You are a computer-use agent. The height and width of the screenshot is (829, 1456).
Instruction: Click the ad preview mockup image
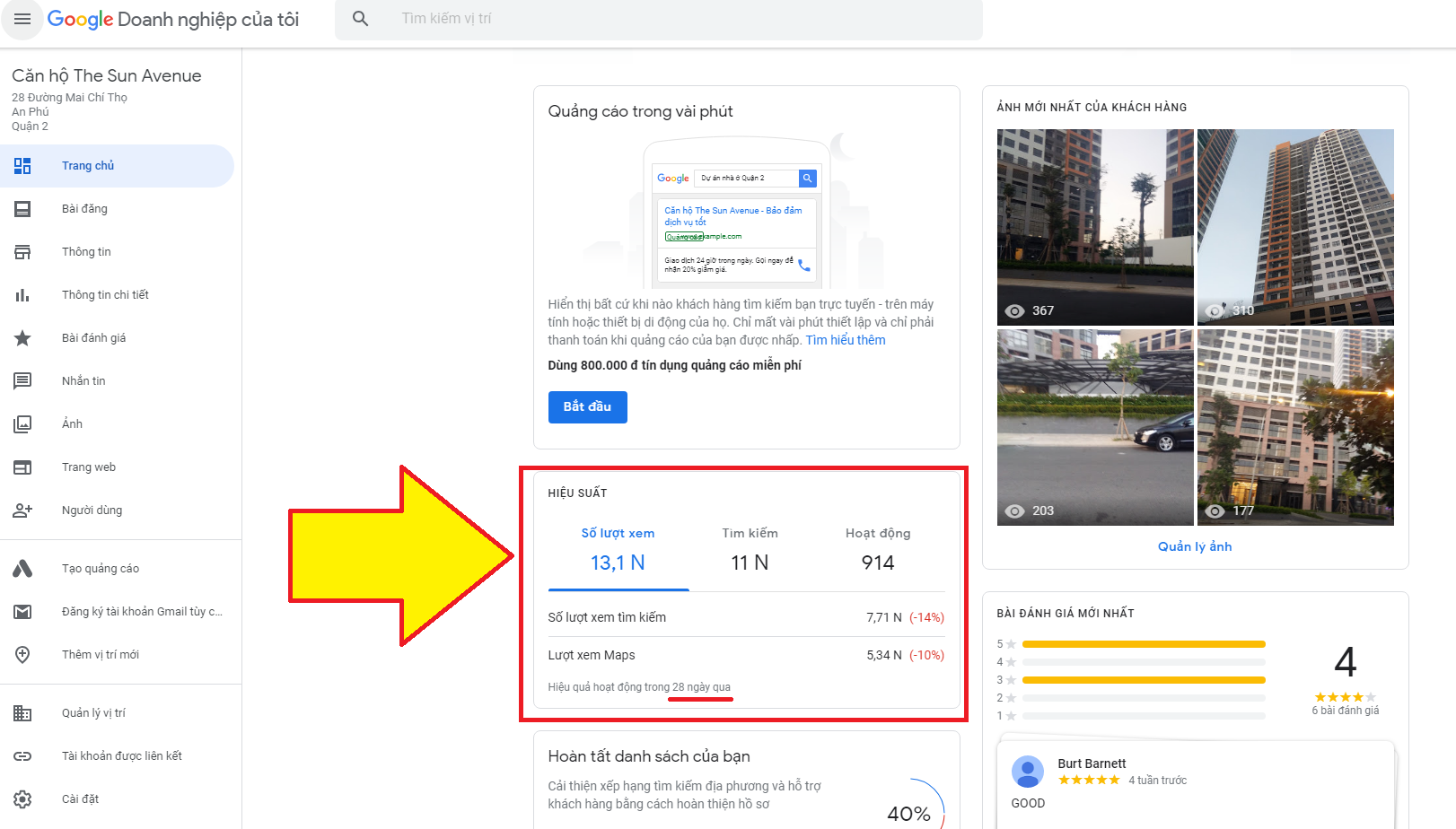pyautogui.click(x=736, y=212)
